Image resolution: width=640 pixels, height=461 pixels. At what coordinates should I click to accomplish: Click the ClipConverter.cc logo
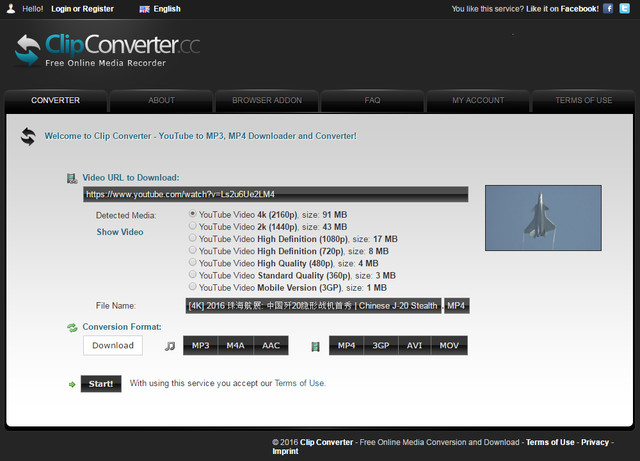coord(107,50)
